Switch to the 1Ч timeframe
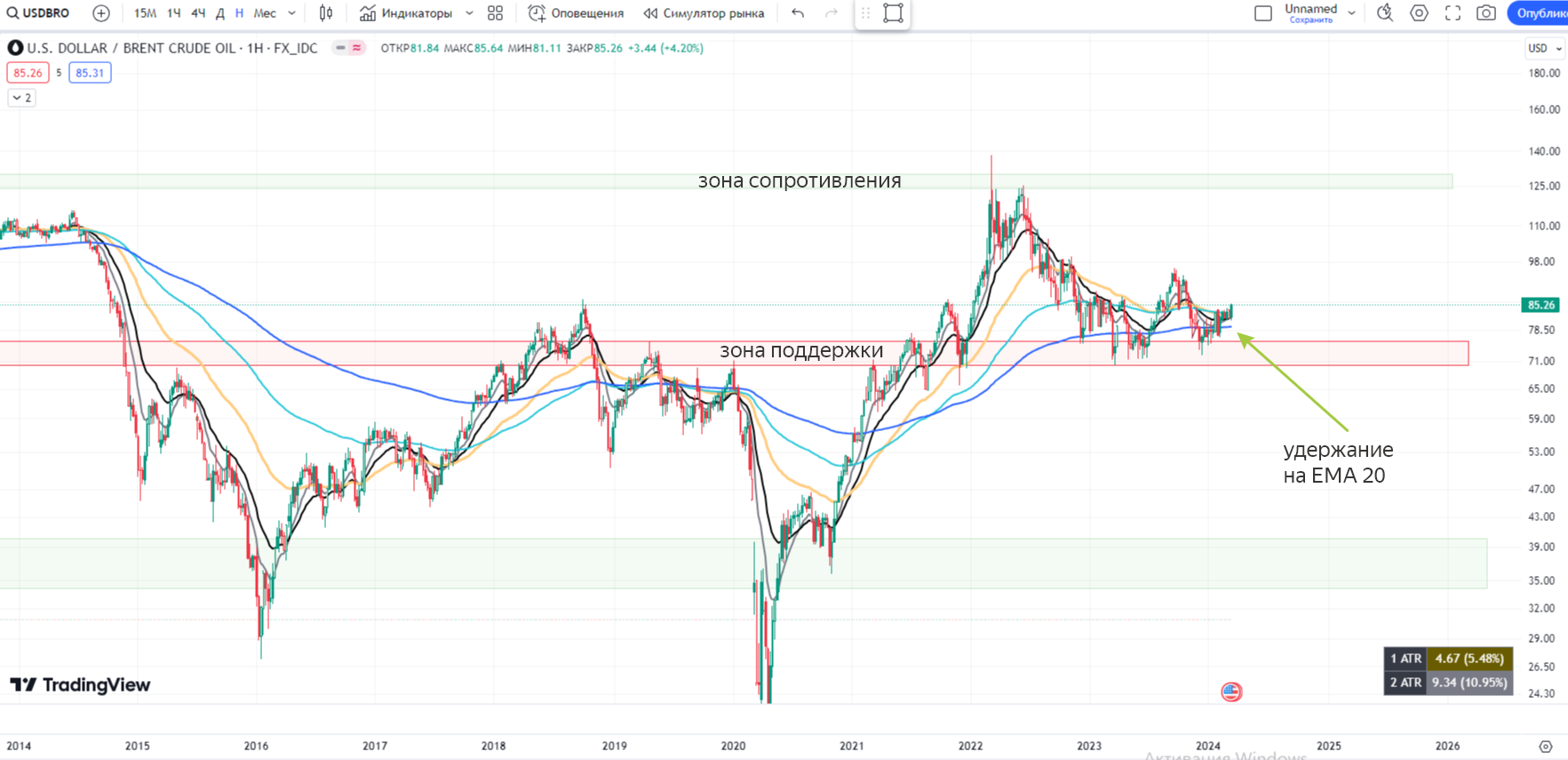 [174, 13]
